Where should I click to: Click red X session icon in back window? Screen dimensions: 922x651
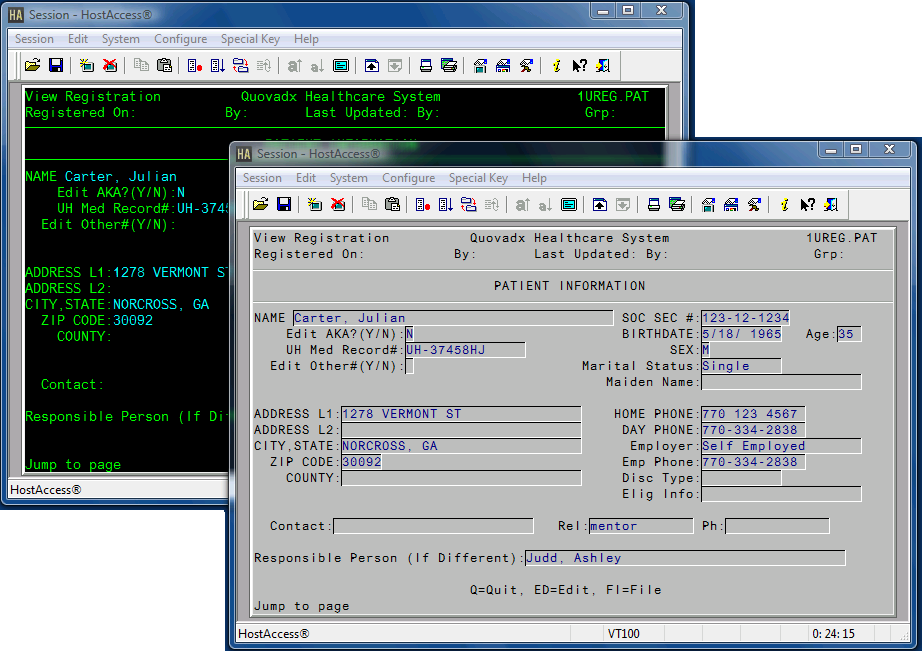tap(110, 65)
